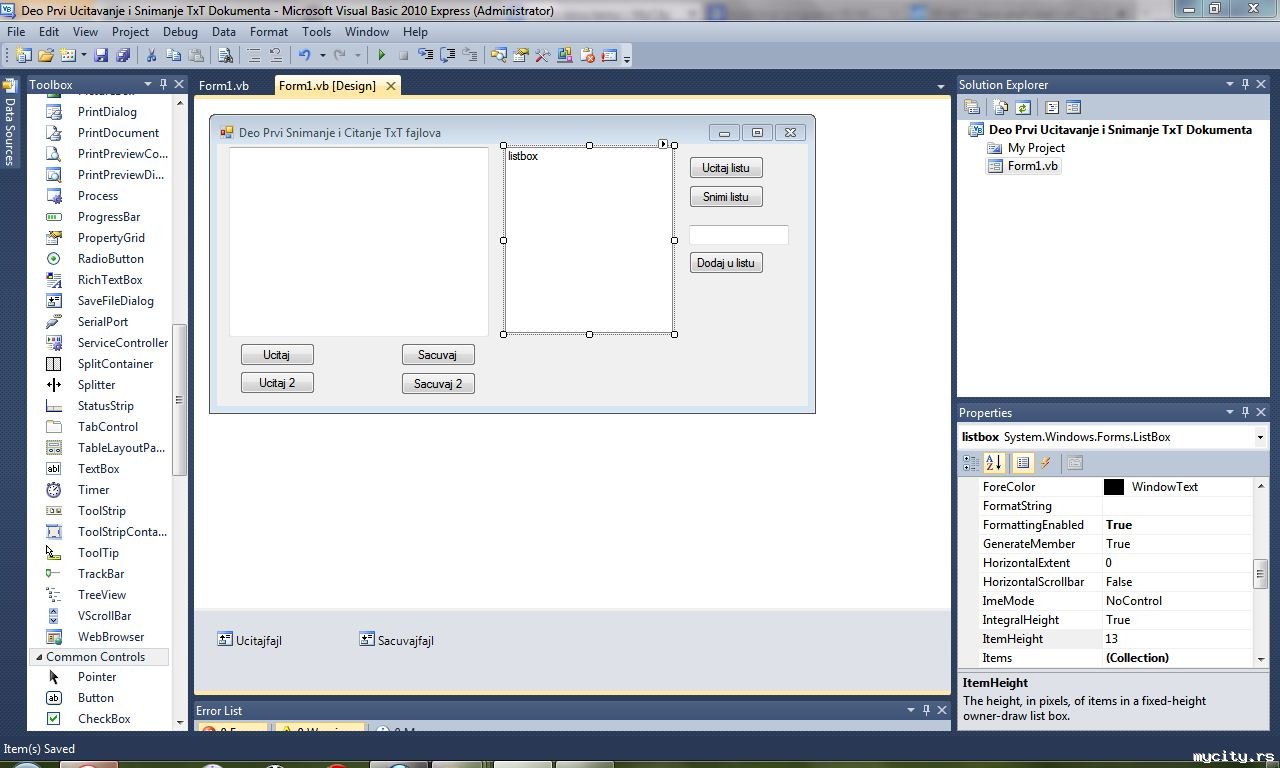Collapse the Common Controls toolbox group
The image size is (1280, 768).
point(39,657)
